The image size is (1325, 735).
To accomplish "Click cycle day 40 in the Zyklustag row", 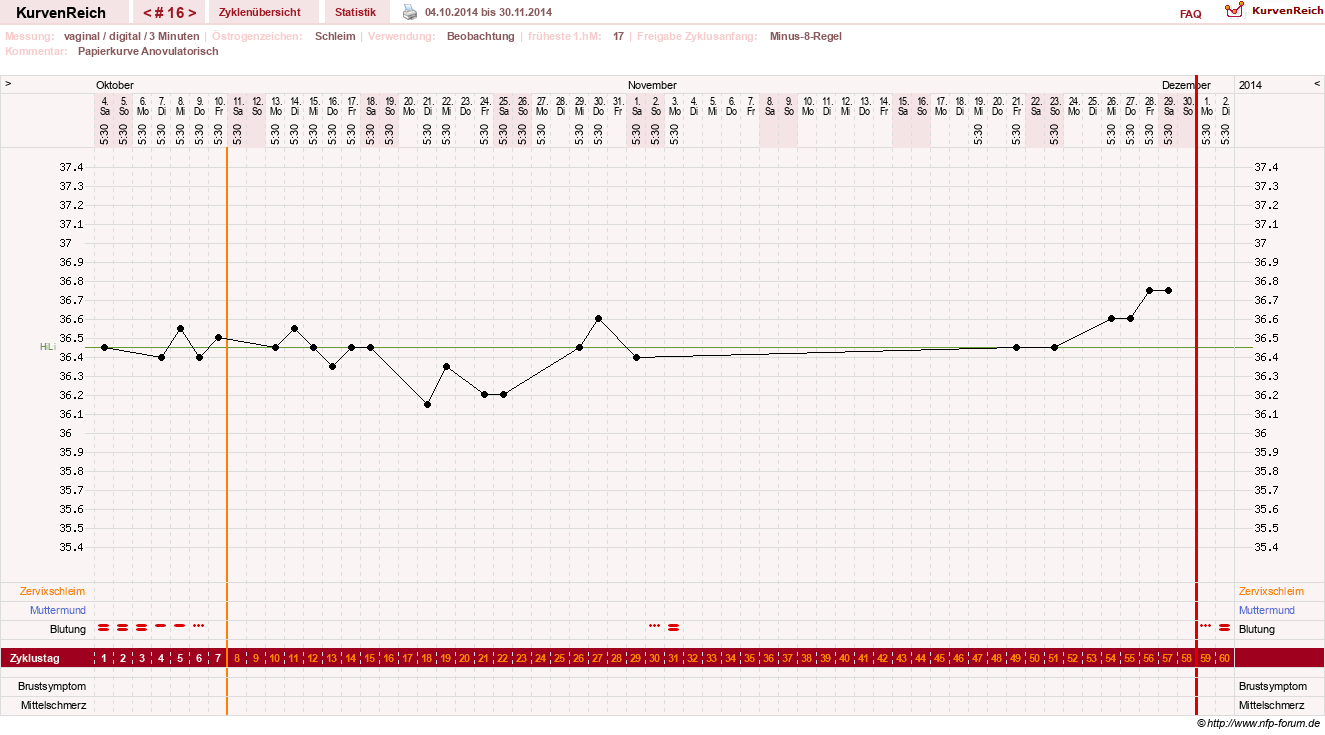I will pyautogui.click(x=845, y=657).
